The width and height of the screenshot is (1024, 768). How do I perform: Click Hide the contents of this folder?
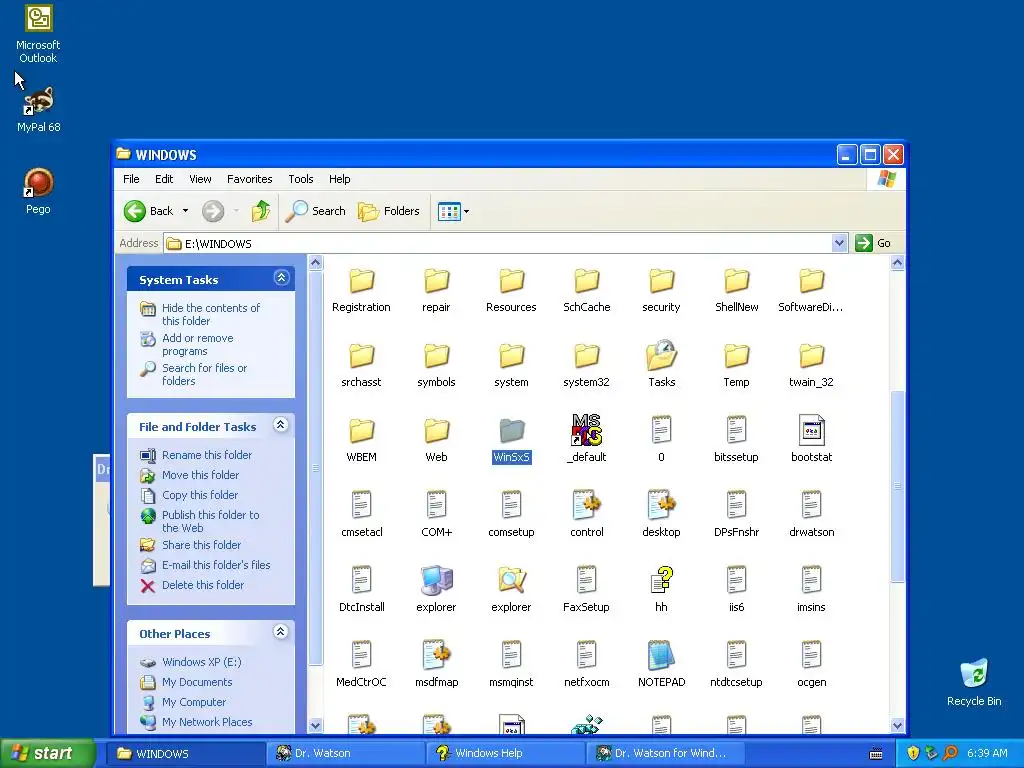coord(210,314)
